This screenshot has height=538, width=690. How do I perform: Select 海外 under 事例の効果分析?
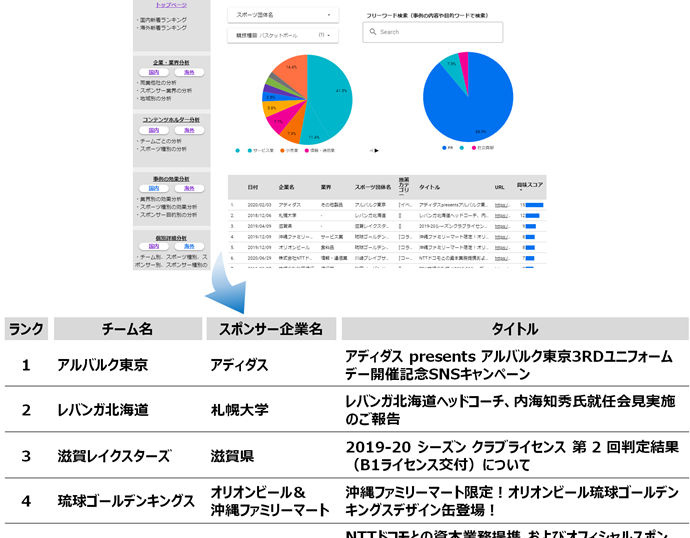189,188
